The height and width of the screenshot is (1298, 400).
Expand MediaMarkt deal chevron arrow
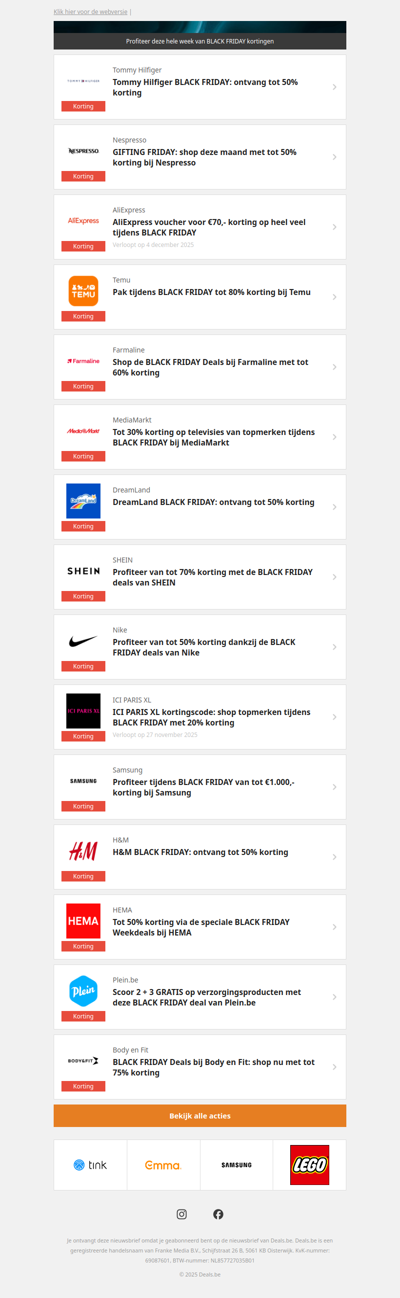pos(334,437)
